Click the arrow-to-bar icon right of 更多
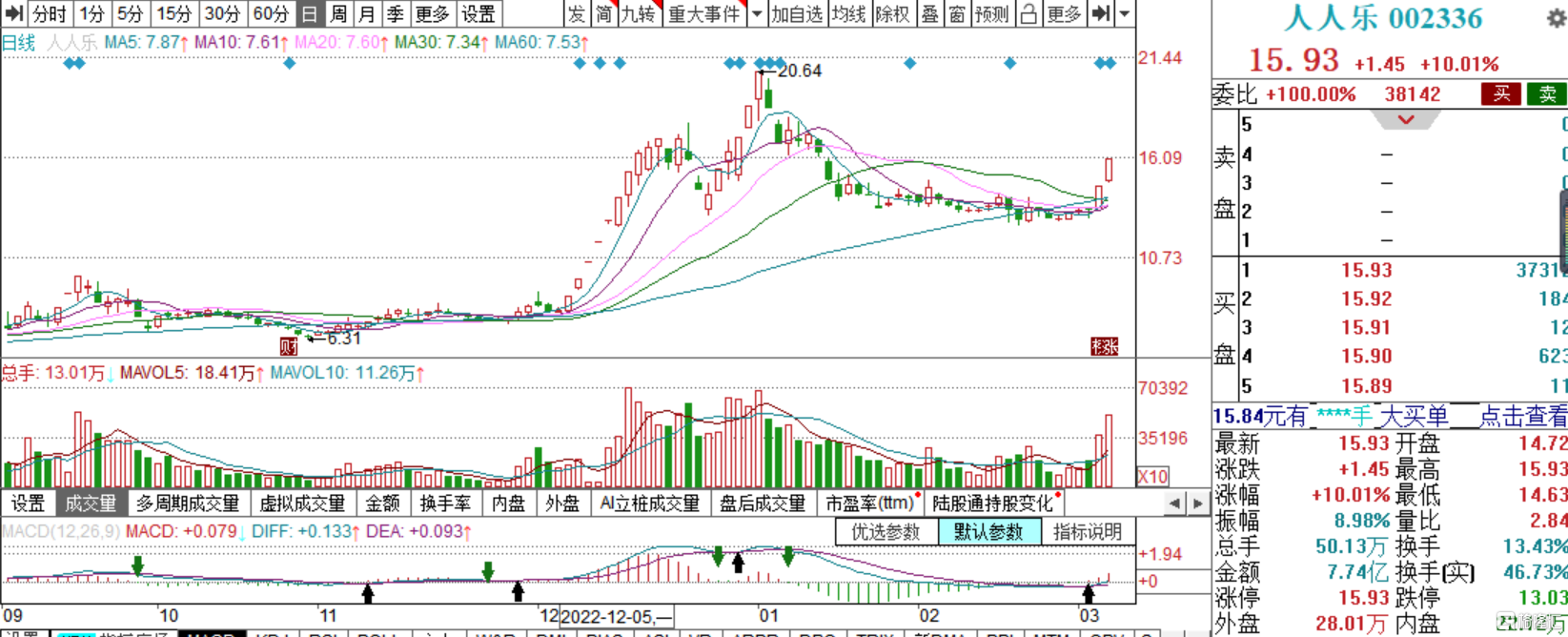This screenshot has width=1568, height=637. [x=1101, y=13]
